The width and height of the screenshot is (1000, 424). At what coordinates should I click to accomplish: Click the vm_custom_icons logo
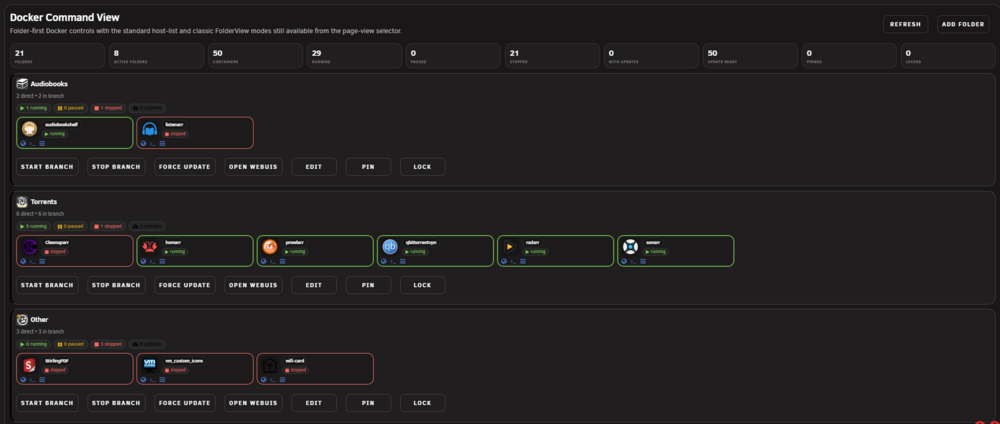[149, 365]
